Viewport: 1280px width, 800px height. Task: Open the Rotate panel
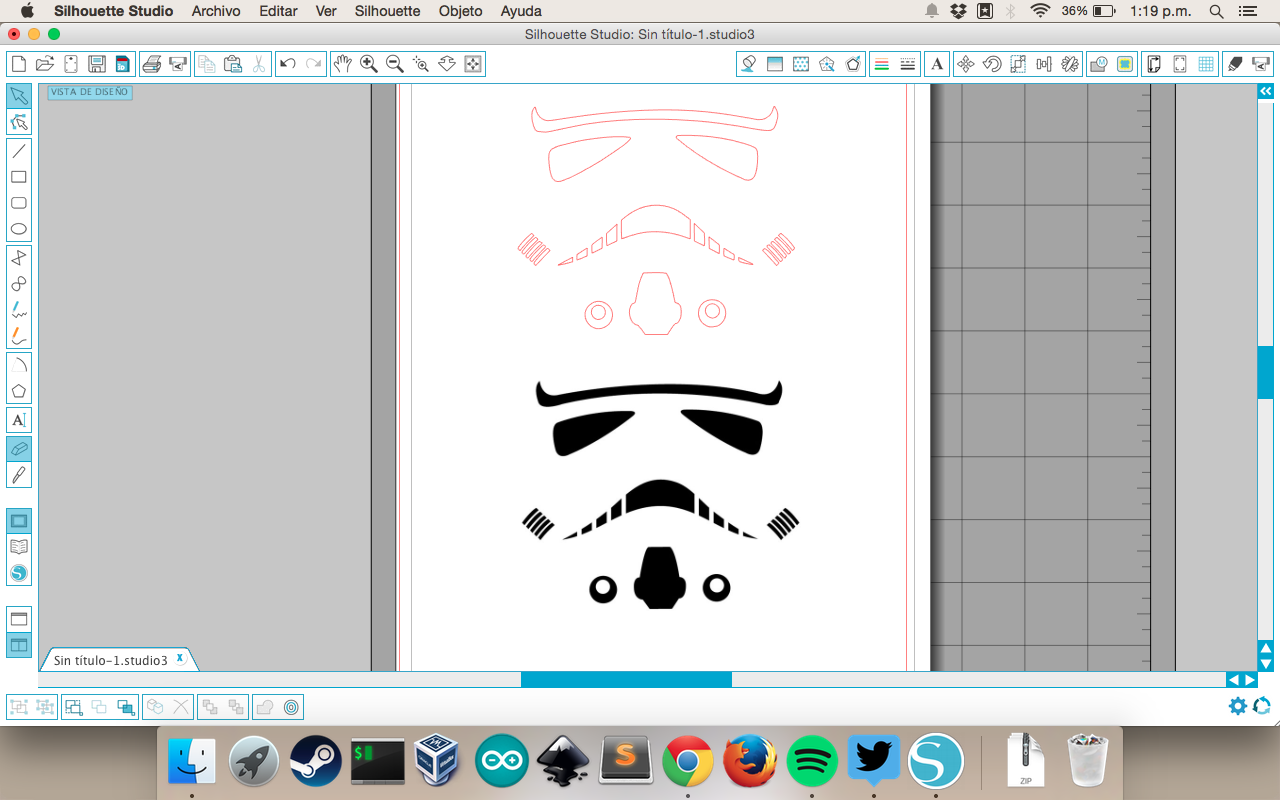(x=992, y=64)
